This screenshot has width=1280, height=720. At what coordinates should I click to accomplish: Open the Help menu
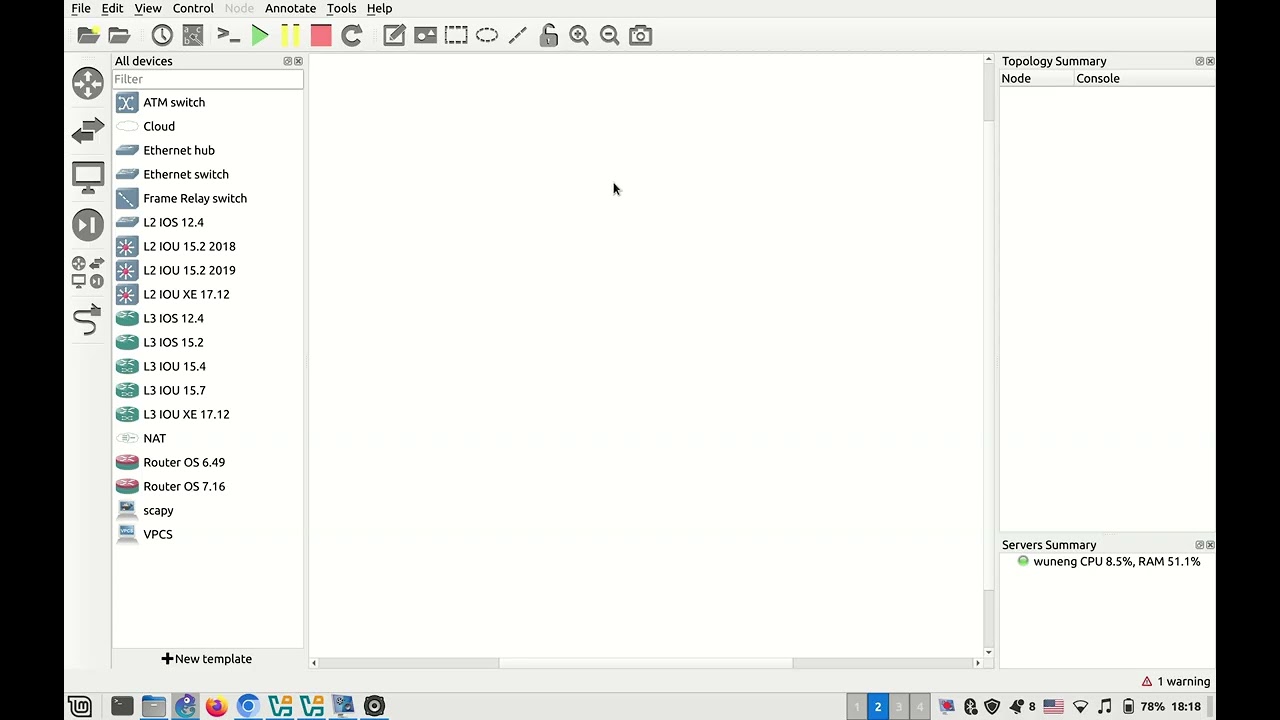pos(379,8)
